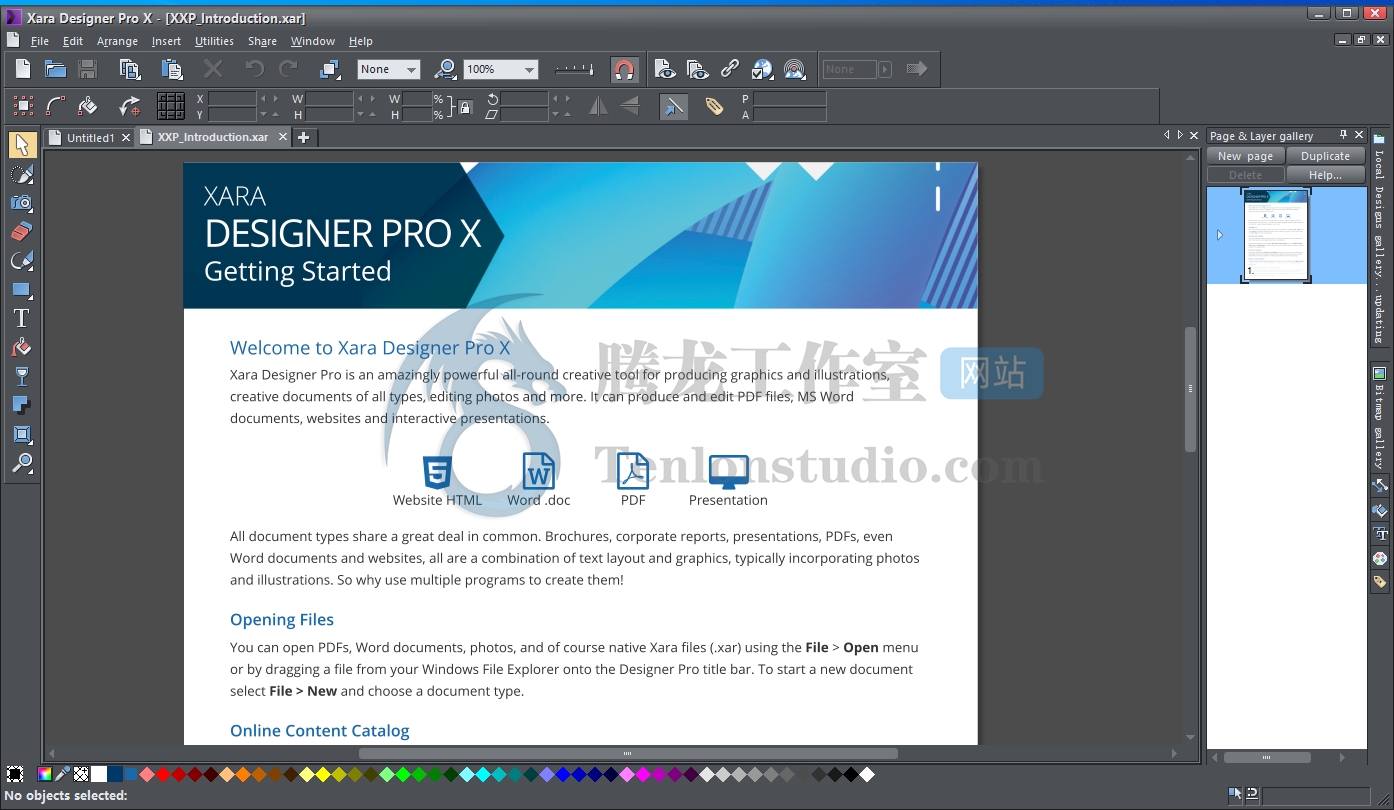Open the File menu
The image size is (1394, 810).
tap(40, 41)
